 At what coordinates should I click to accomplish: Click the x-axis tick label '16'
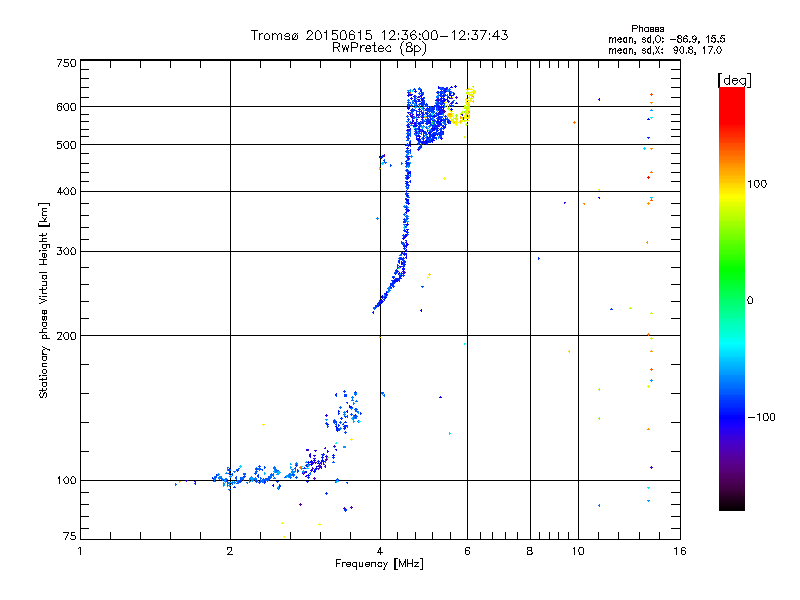(680, 551)
